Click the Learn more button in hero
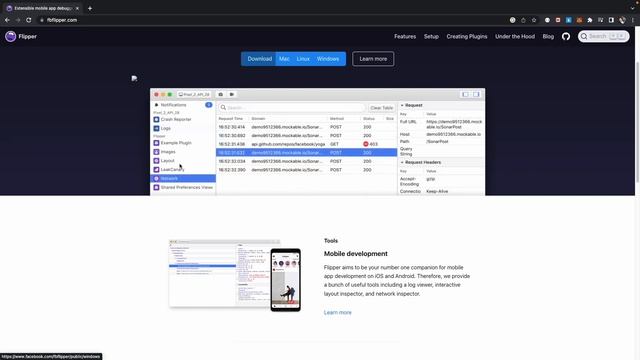Image resolution: width=640 pixels, height=360 pixels. [x=373, y=59]
